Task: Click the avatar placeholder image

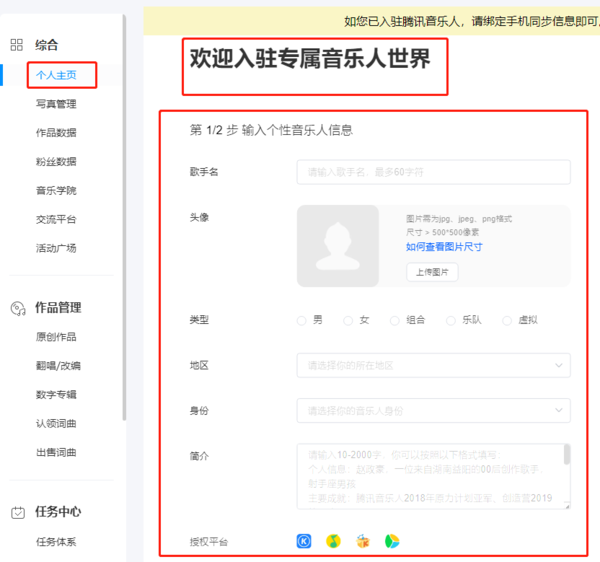Action: tap(338, 246)
